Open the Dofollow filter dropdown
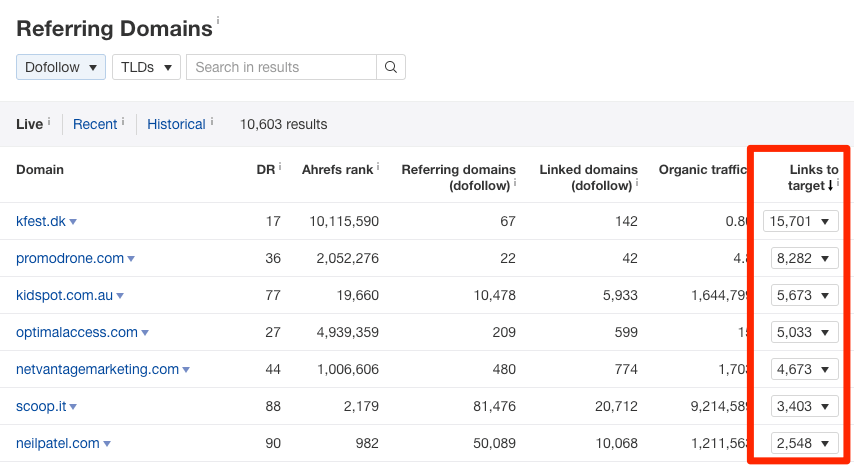The width and height of the screenshot is (854, 466). 61,67
